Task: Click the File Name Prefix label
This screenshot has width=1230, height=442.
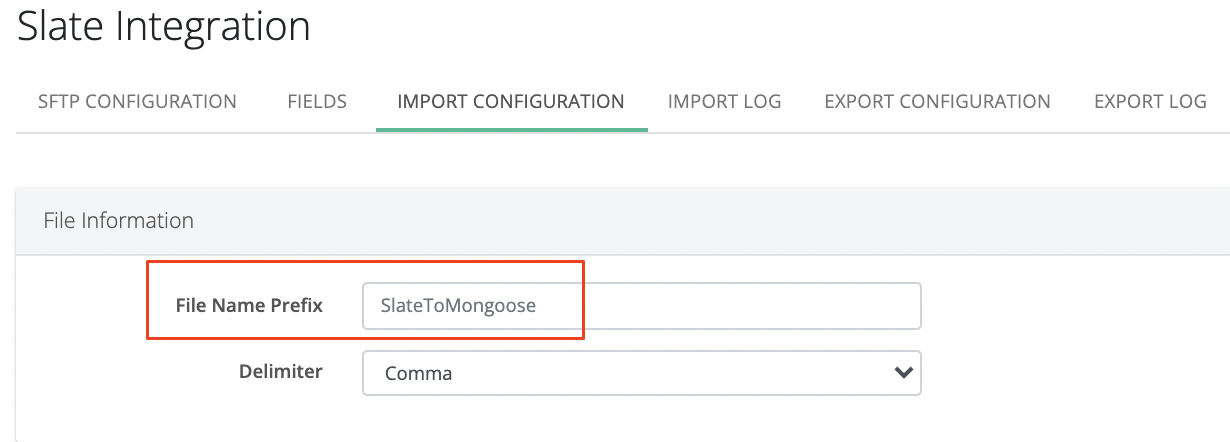Action: (x=249, y=306)
